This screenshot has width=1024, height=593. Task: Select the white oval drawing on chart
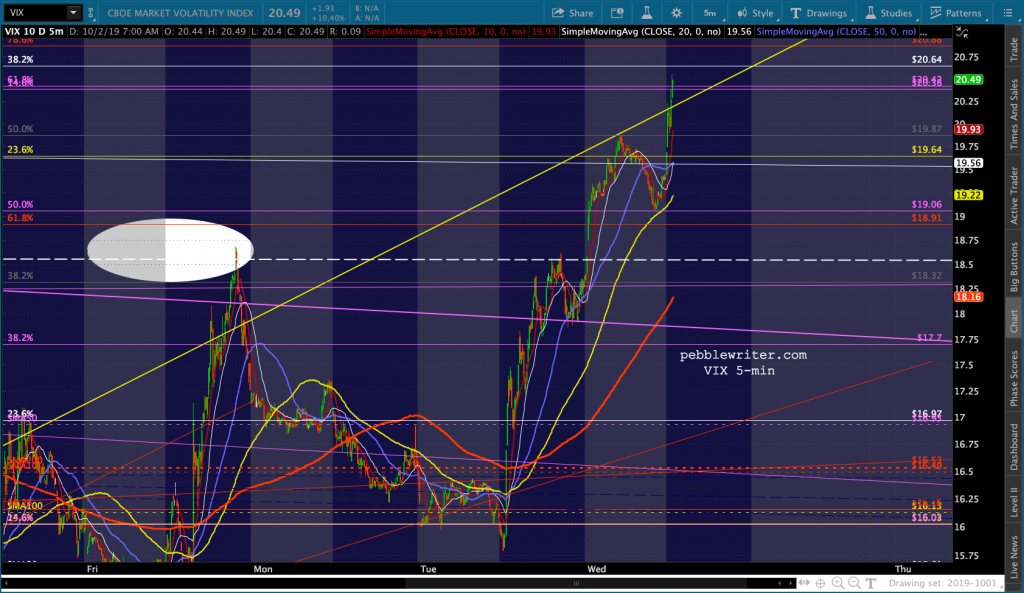[170, 250]
